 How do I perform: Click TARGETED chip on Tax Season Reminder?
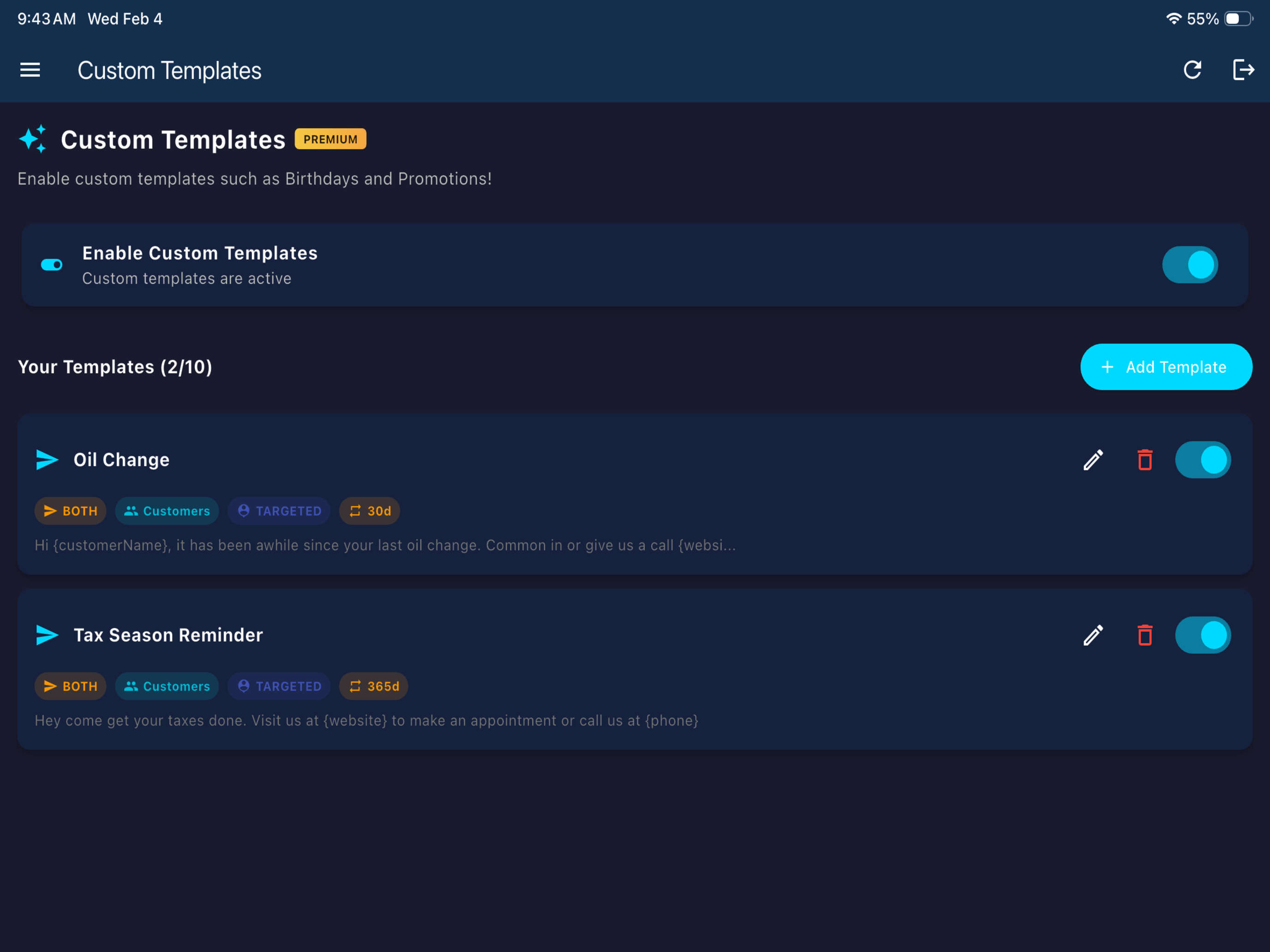279,686
